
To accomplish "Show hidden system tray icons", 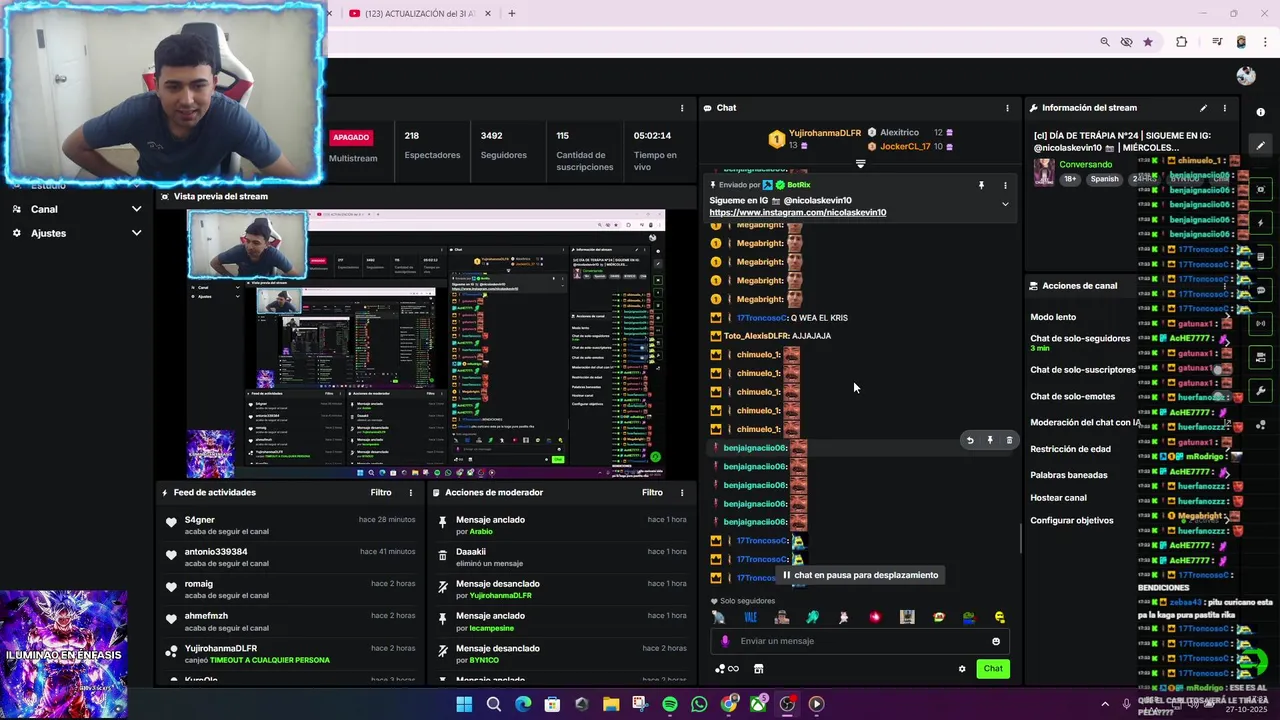I will pyautogui.click(x=1105, y=704).
